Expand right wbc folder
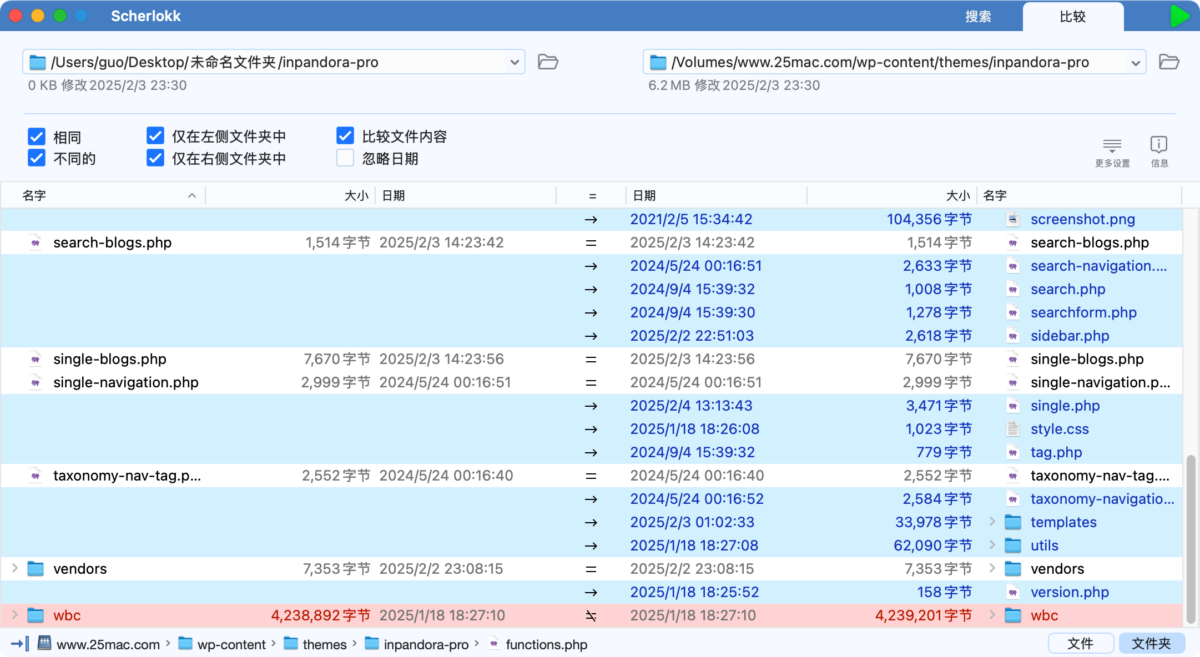Image resolution: width=1200 pixels, height=657 pixels. (992, 615)
